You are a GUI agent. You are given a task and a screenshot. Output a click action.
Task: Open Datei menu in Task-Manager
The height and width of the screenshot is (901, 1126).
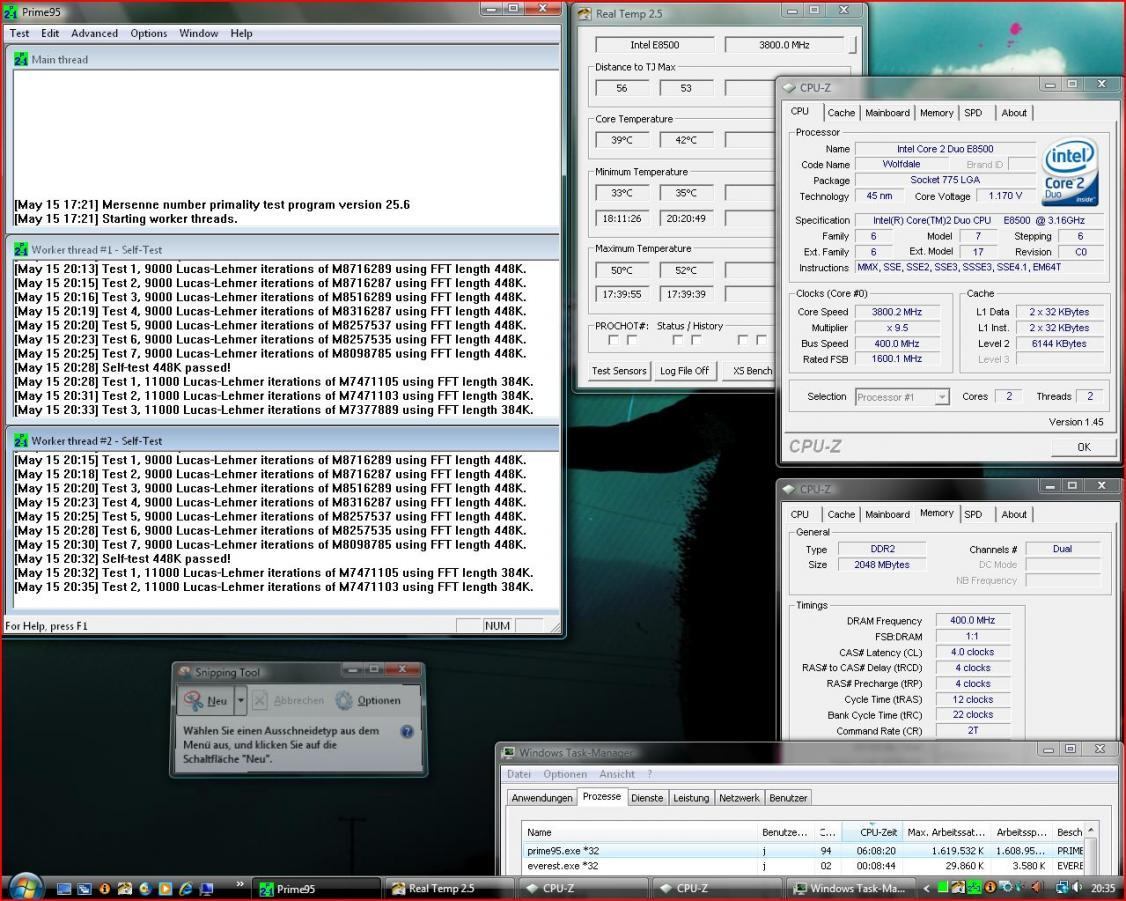(519, 774)
